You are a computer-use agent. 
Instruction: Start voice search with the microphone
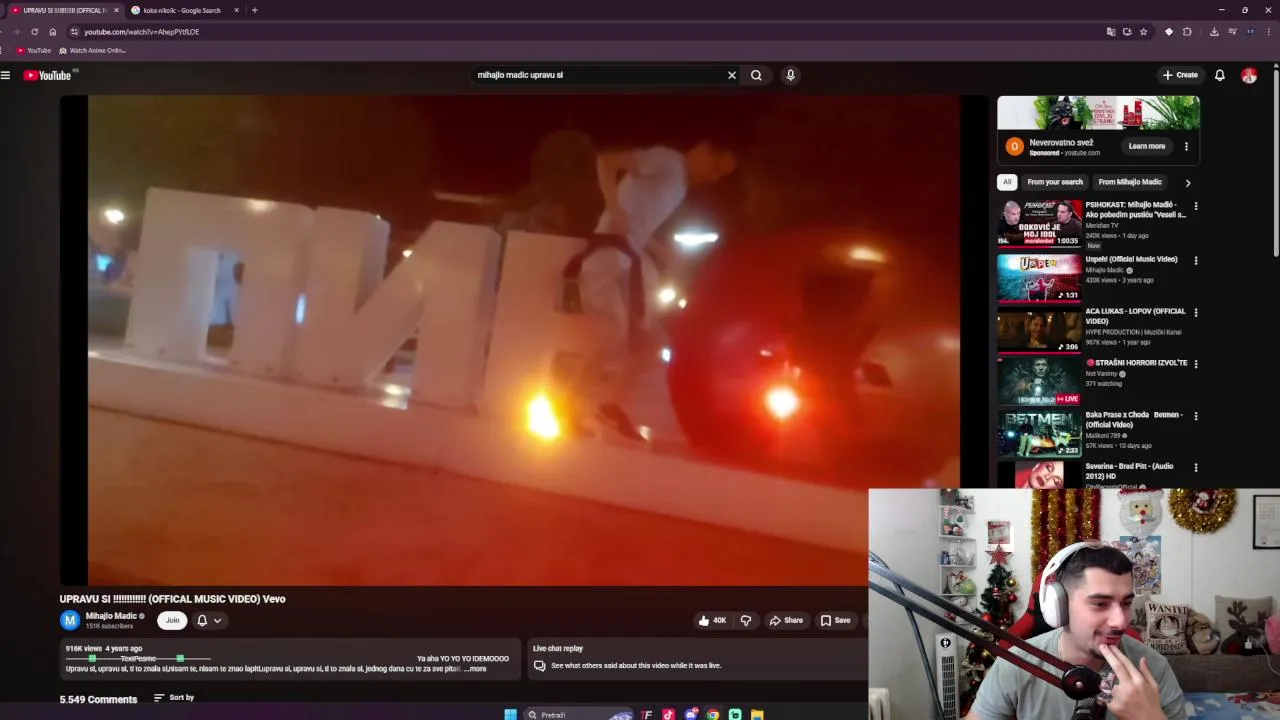(x=790, y=75)
